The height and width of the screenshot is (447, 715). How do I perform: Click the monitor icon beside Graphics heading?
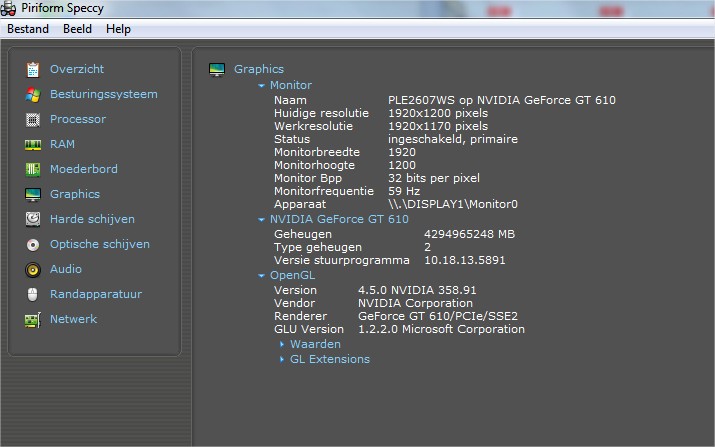(217, 70)
